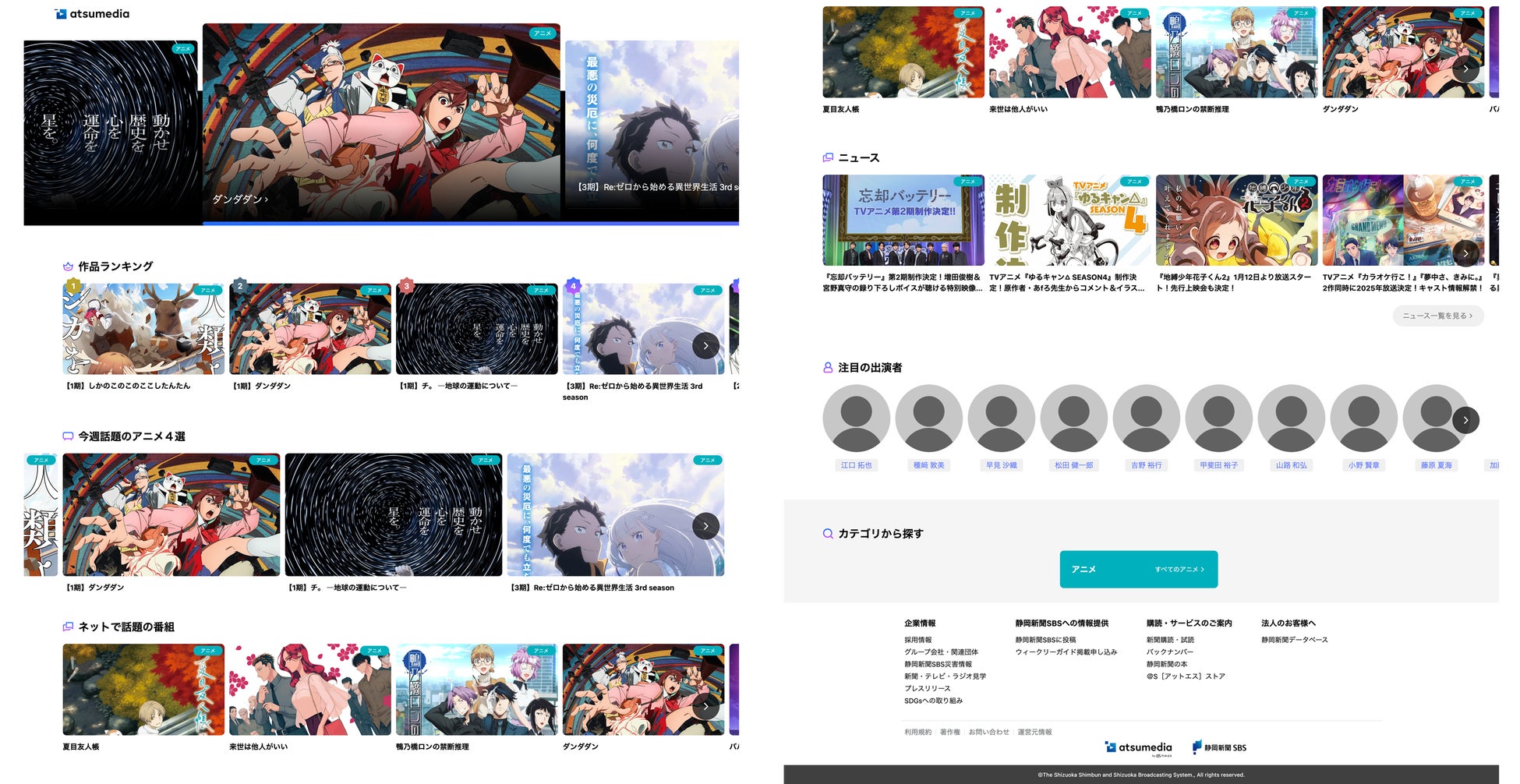
Task: Click the 山路 和弘 name tag
Action: pos(1291,465)
